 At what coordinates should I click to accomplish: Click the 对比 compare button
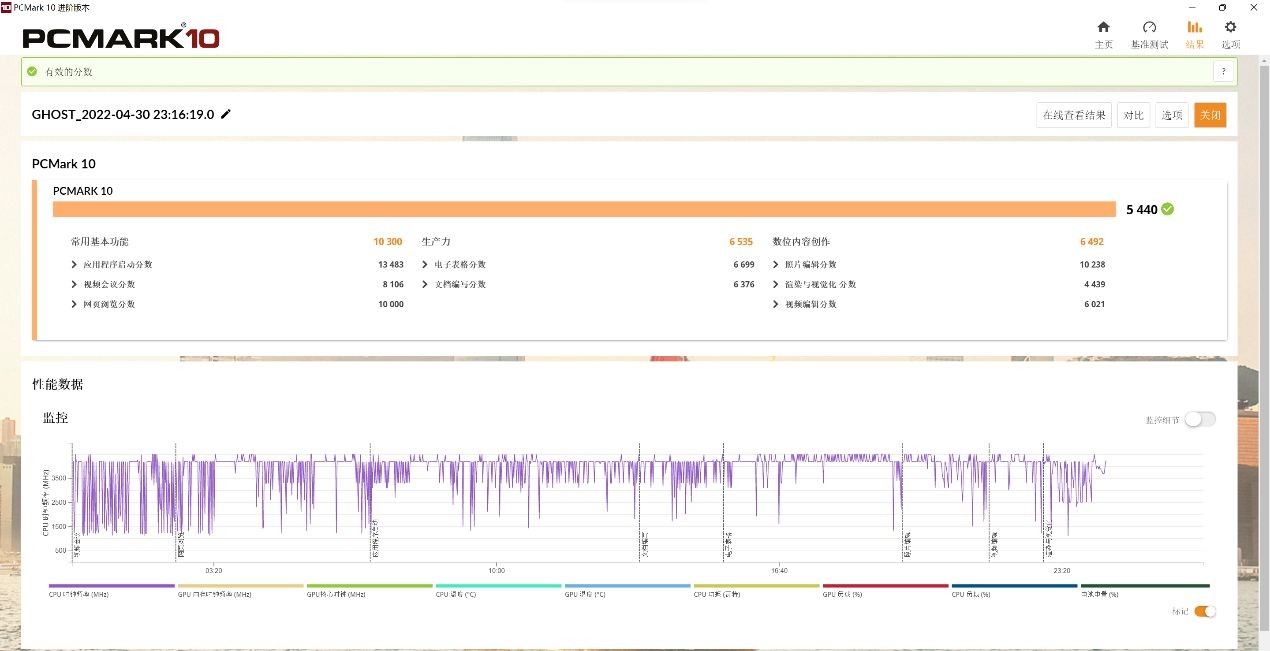click(1134, 115)
